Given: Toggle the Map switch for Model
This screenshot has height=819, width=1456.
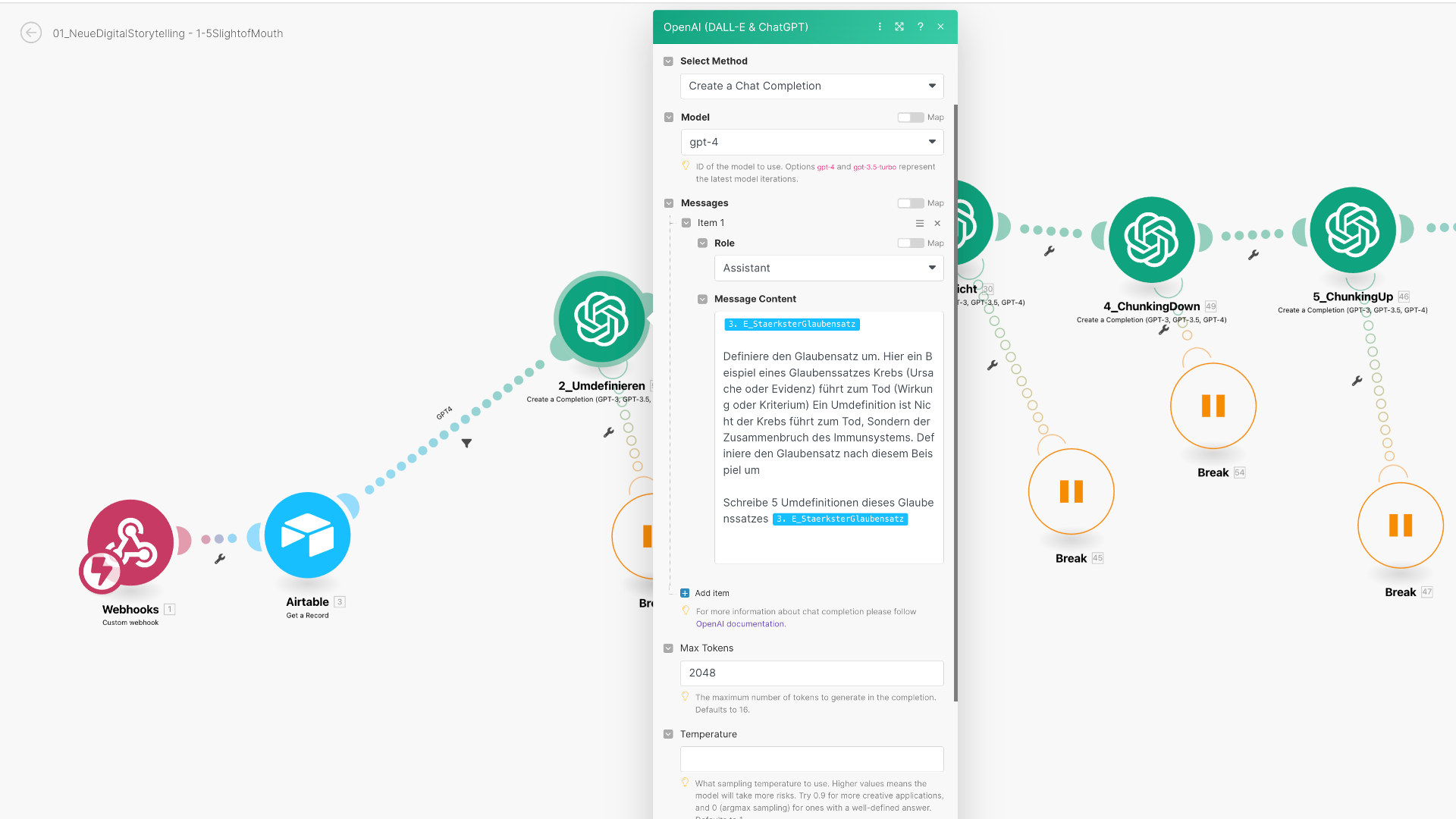Looking at the screenshot, I should [x=910, y=118].
